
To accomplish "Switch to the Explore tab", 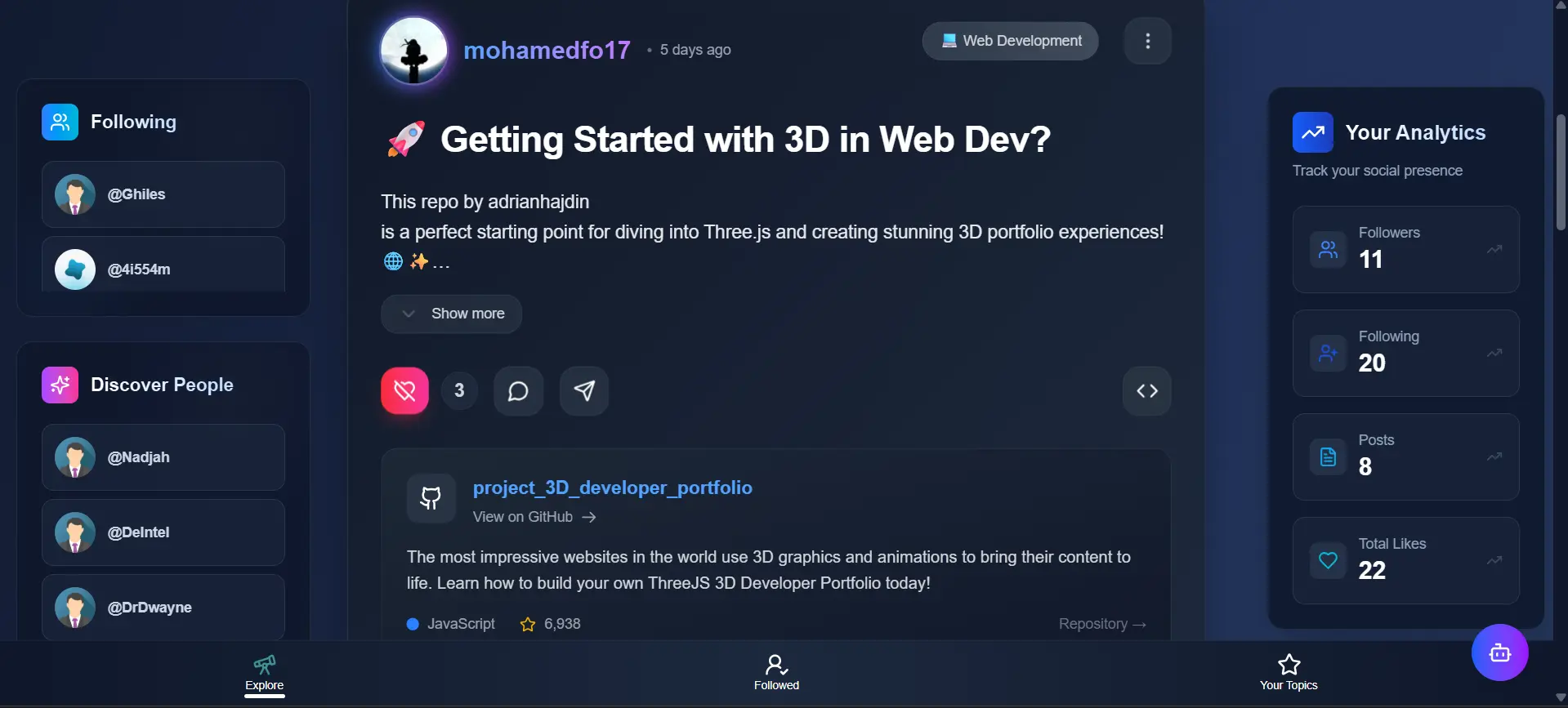I will (x=264, y=674).
